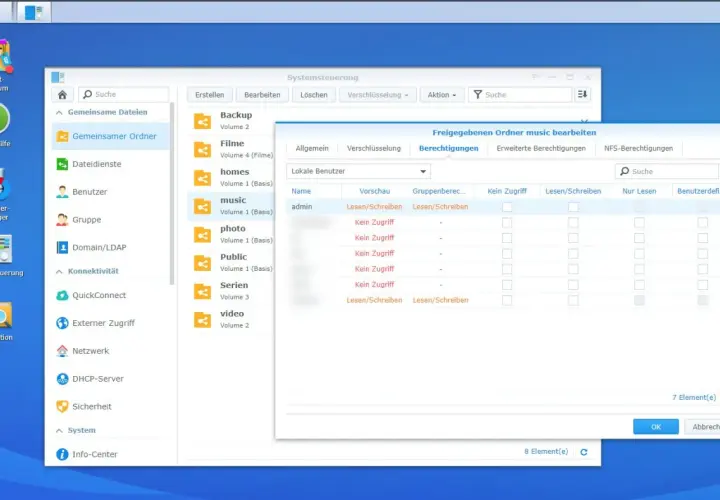Click the Abbrechen button

tap(703, 427)
